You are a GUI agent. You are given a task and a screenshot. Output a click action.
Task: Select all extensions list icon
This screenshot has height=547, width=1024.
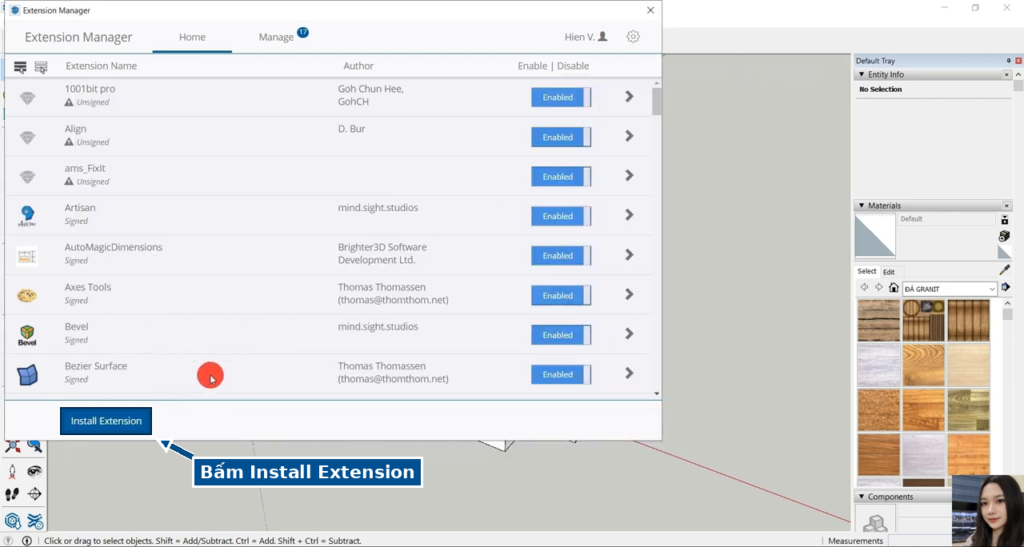point(20,67)
